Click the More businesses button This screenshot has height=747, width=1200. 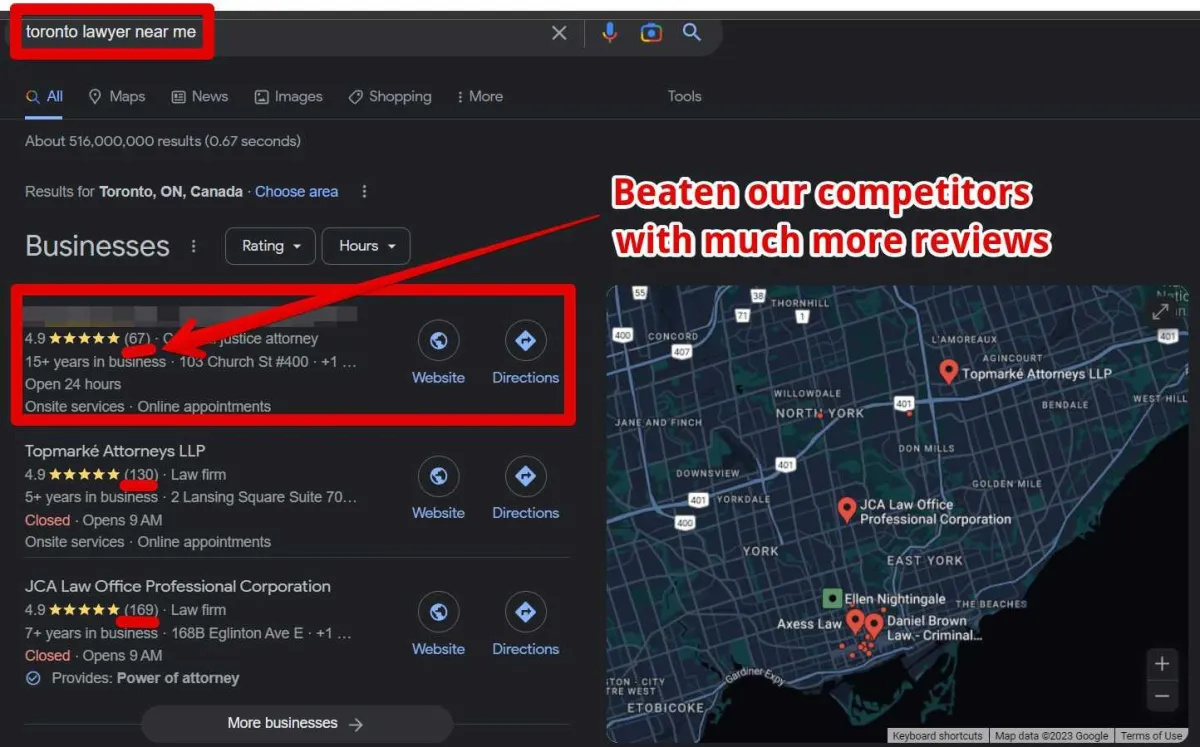point(297,723)
